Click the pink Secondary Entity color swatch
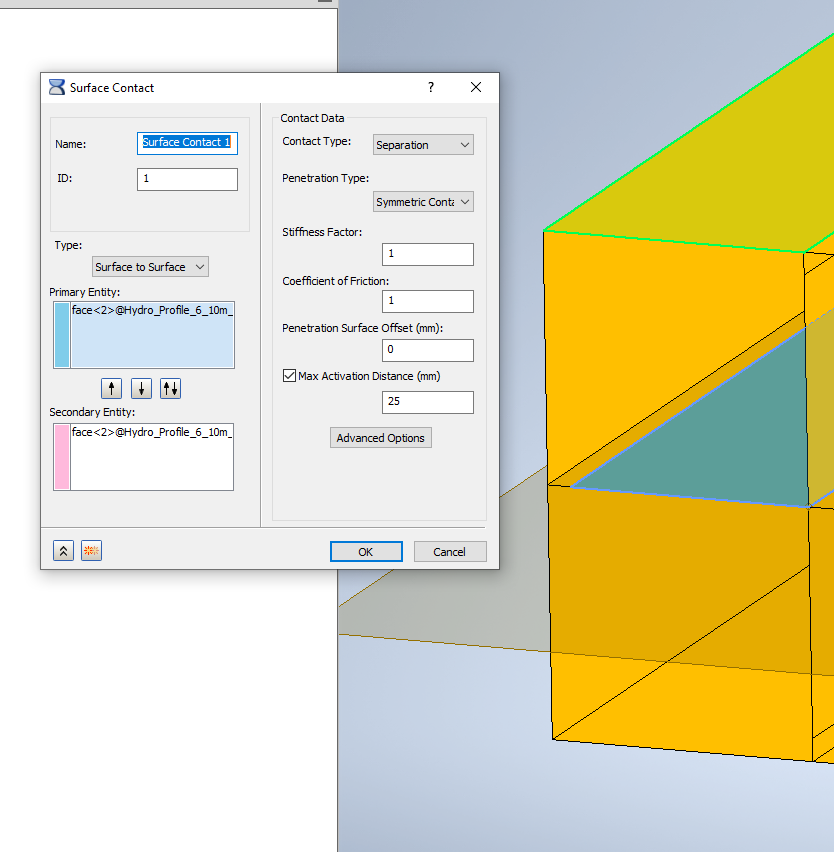 coord(61,457)
